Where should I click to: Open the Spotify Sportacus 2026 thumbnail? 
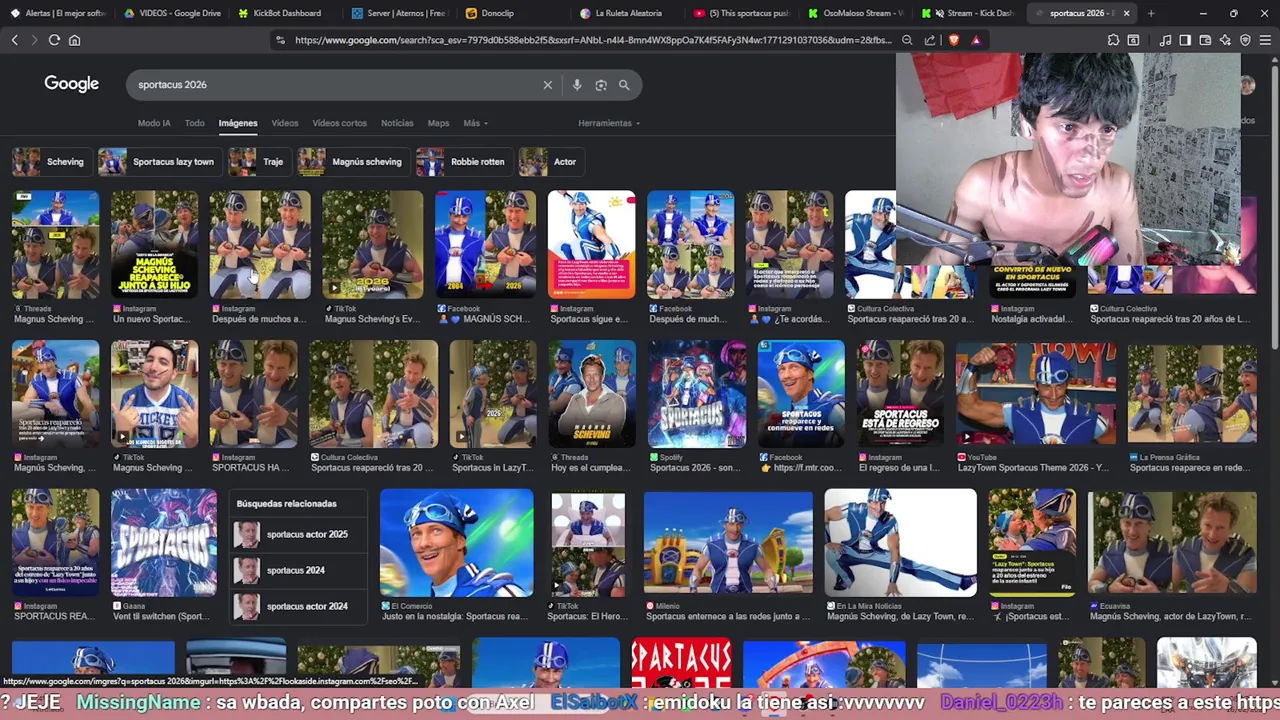(697, 393)
